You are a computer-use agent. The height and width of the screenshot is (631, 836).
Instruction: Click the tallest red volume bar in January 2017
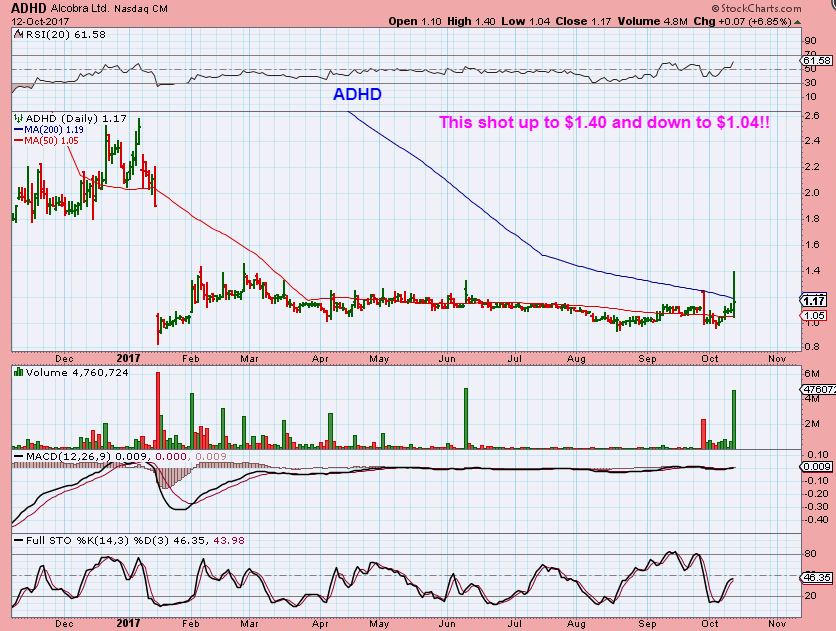click(158, 410)
